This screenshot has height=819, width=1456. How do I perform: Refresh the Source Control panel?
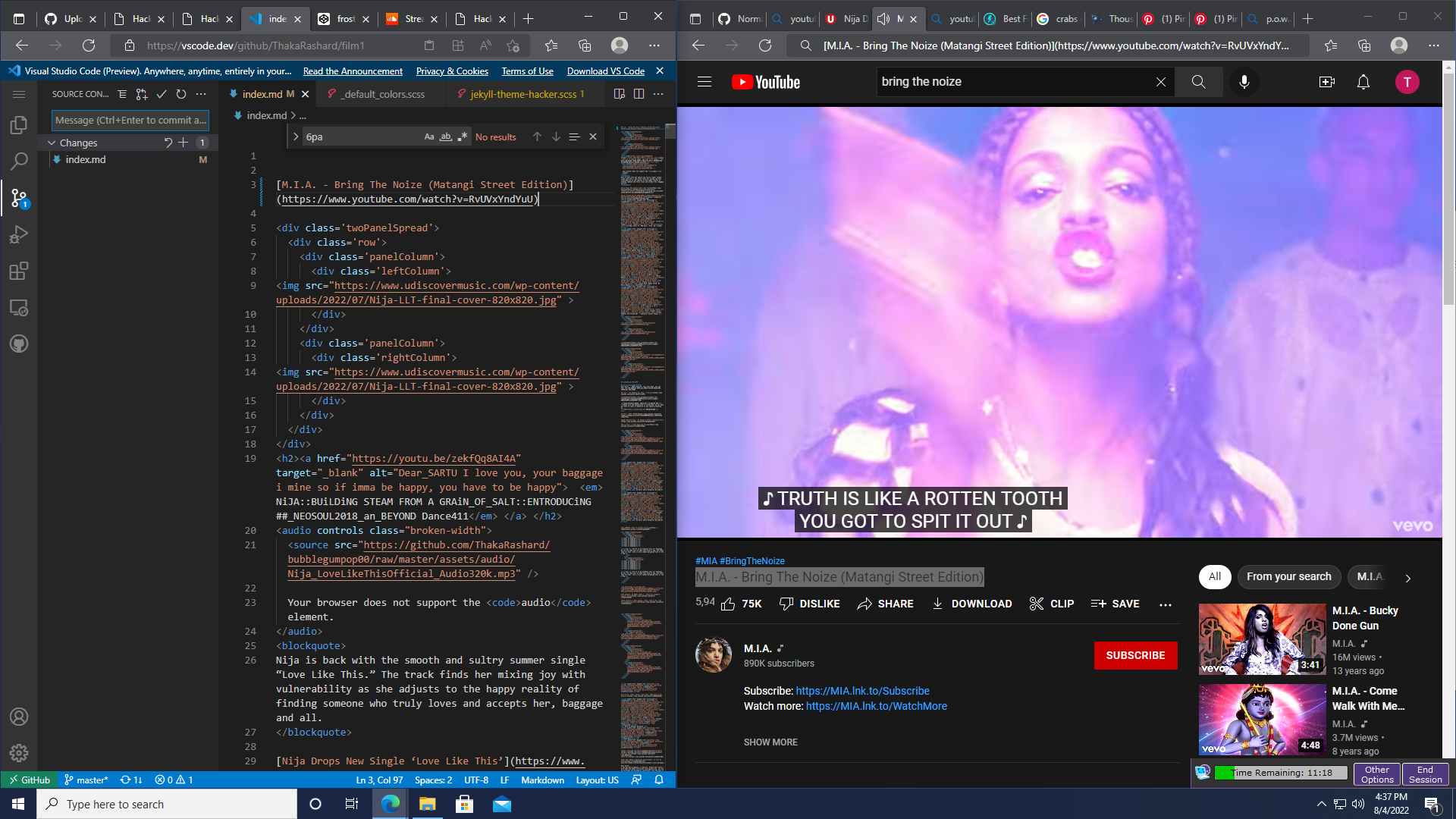(181, 94)
